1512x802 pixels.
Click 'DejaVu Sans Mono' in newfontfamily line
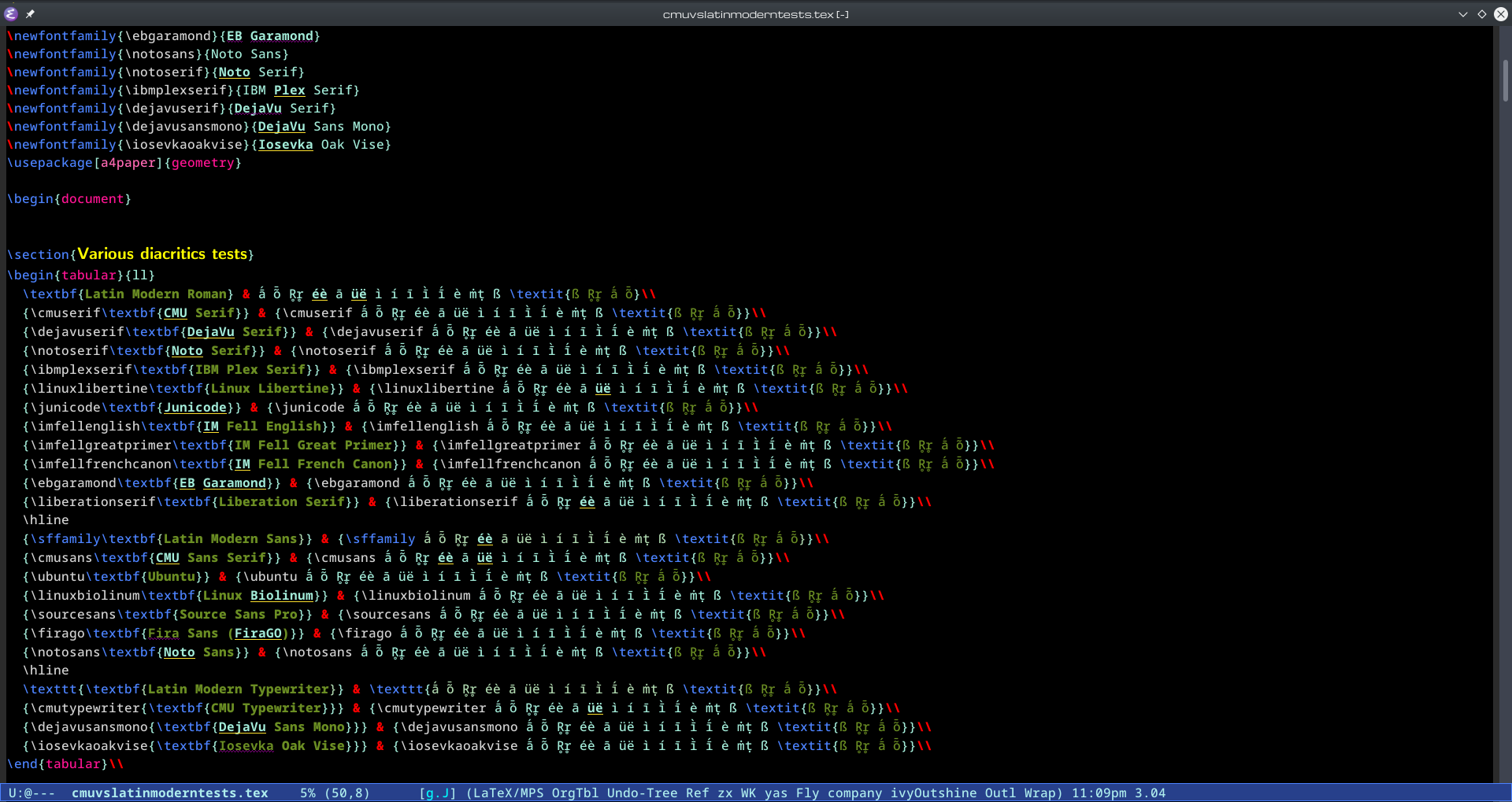click(321, 126)
